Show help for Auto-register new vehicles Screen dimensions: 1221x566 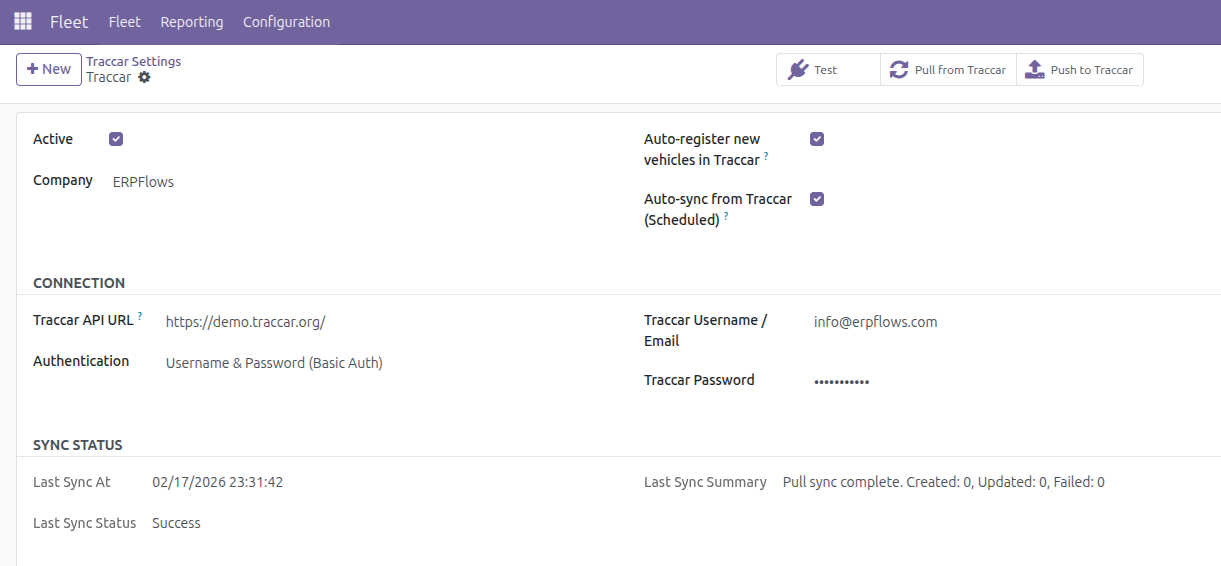point(766,156)
